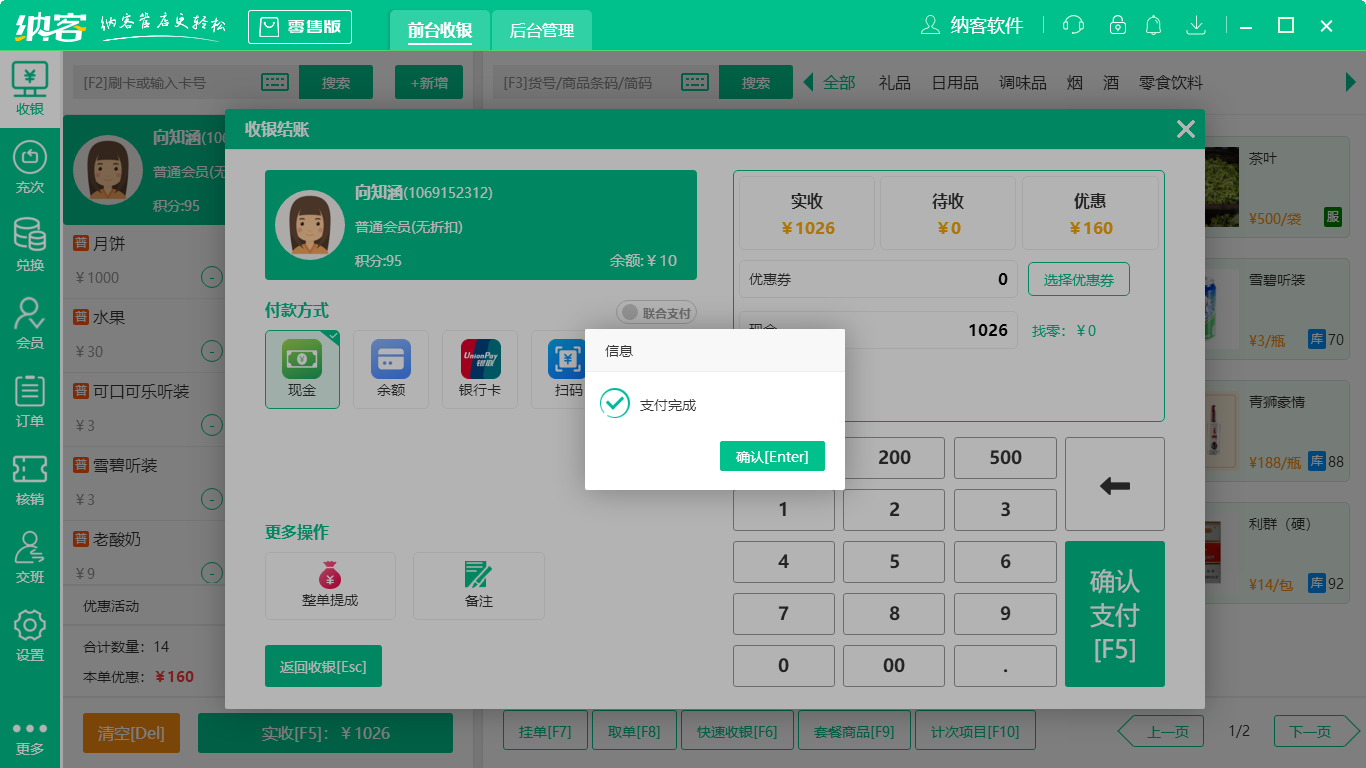Image resolution: width=1366 pixels, height=768 pixels.
Task: Choose the 银行卡 bank card payment icon
Action: point(478,369)
